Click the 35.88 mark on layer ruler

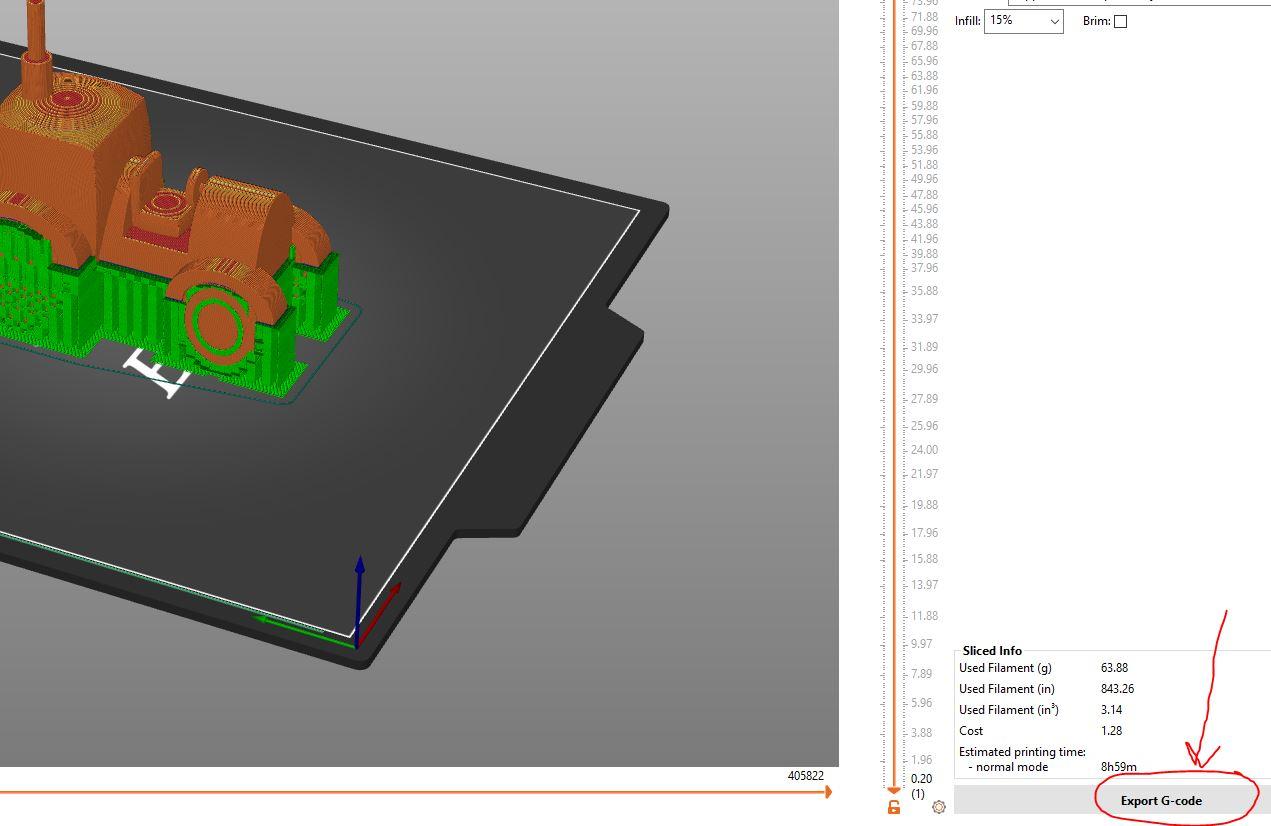924,291
